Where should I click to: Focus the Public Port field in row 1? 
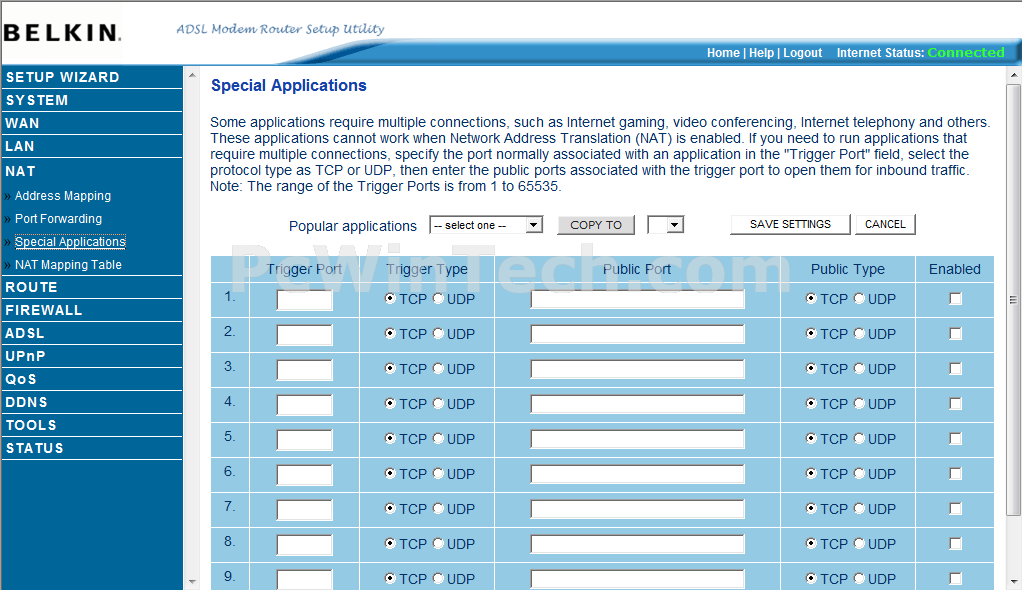point(637,299)
